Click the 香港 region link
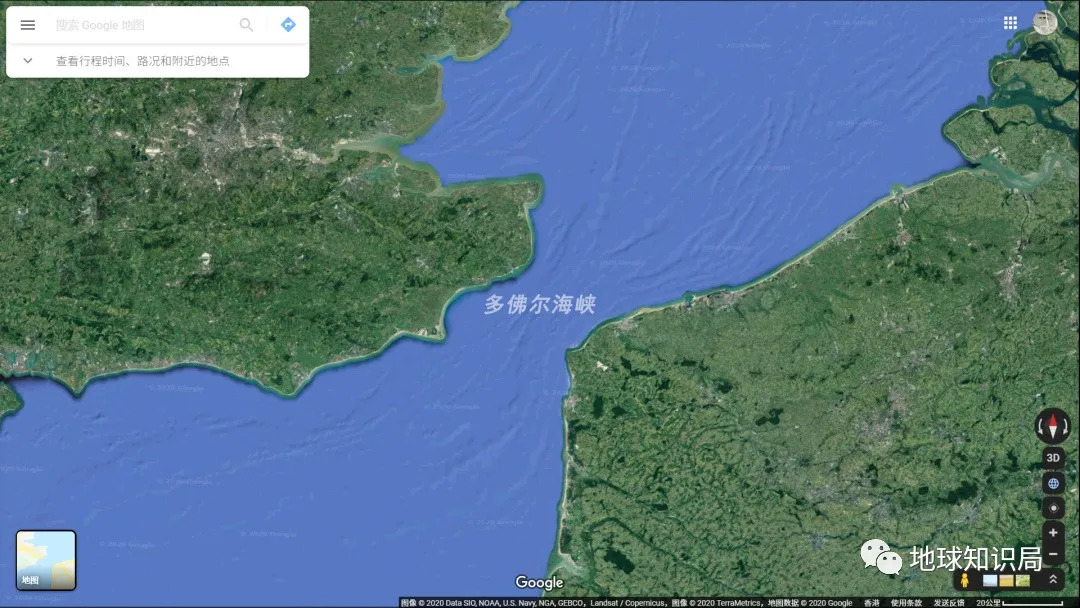The image size is (1080, 608). pos(872,603)
